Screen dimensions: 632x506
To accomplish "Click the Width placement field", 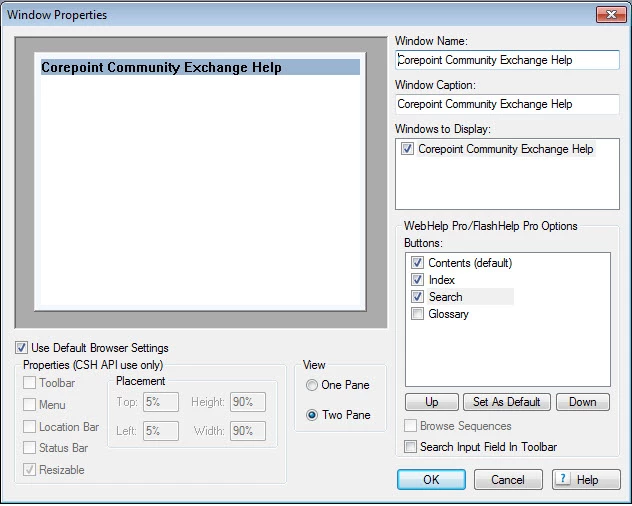I will pos(248,431).
